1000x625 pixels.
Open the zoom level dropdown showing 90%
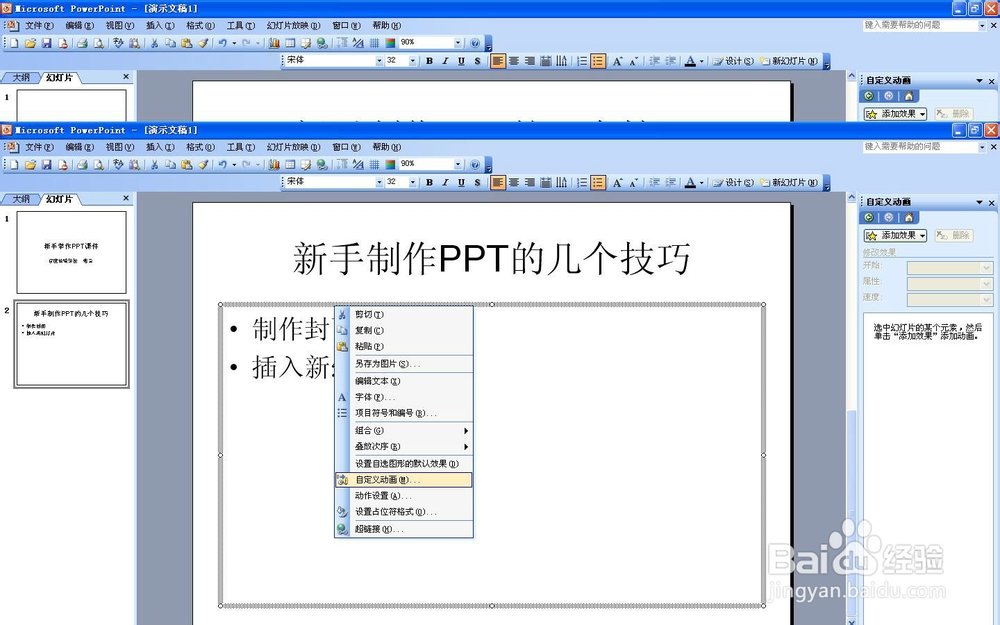tap(460, 165)
